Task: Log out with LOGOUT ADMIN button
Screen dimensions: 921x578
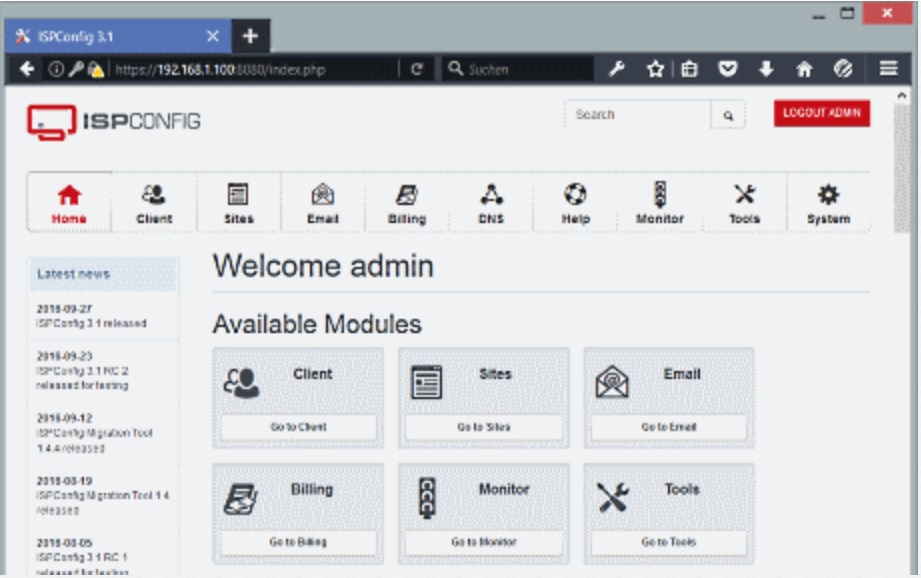Action: (x=822, y=113)
